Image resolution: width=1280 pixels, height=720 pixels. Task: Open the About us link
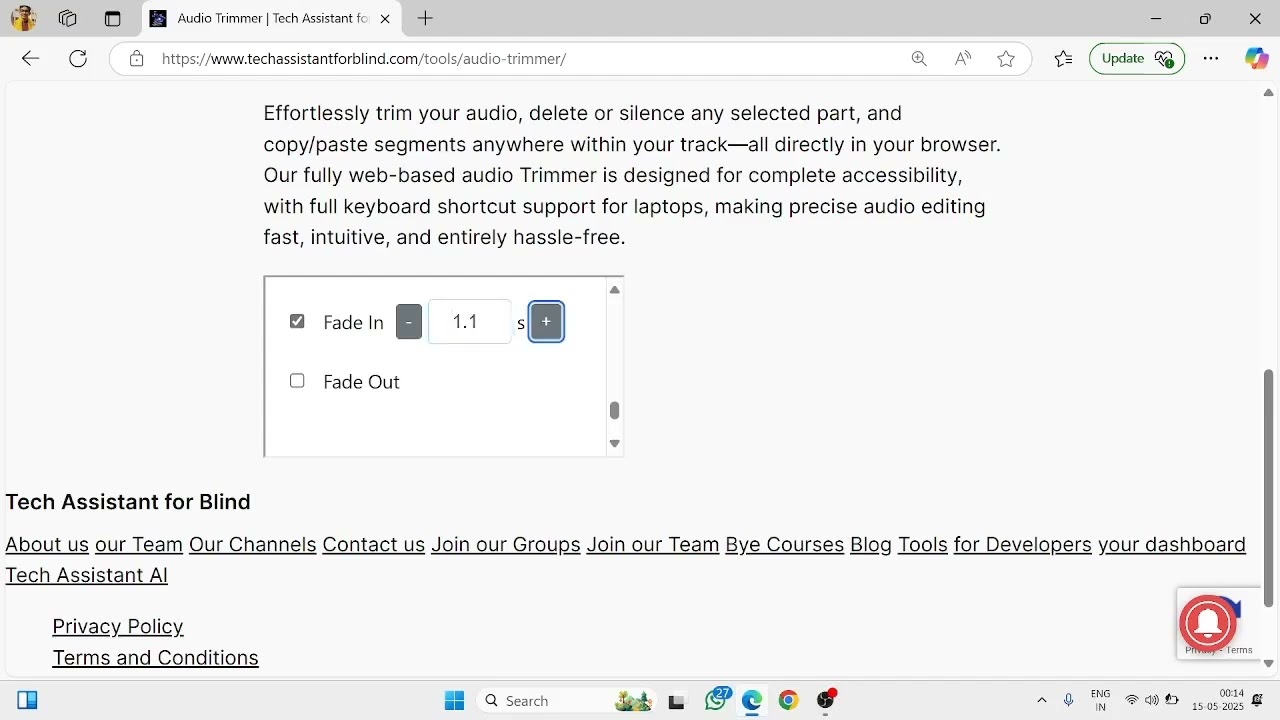click(47, 544)
